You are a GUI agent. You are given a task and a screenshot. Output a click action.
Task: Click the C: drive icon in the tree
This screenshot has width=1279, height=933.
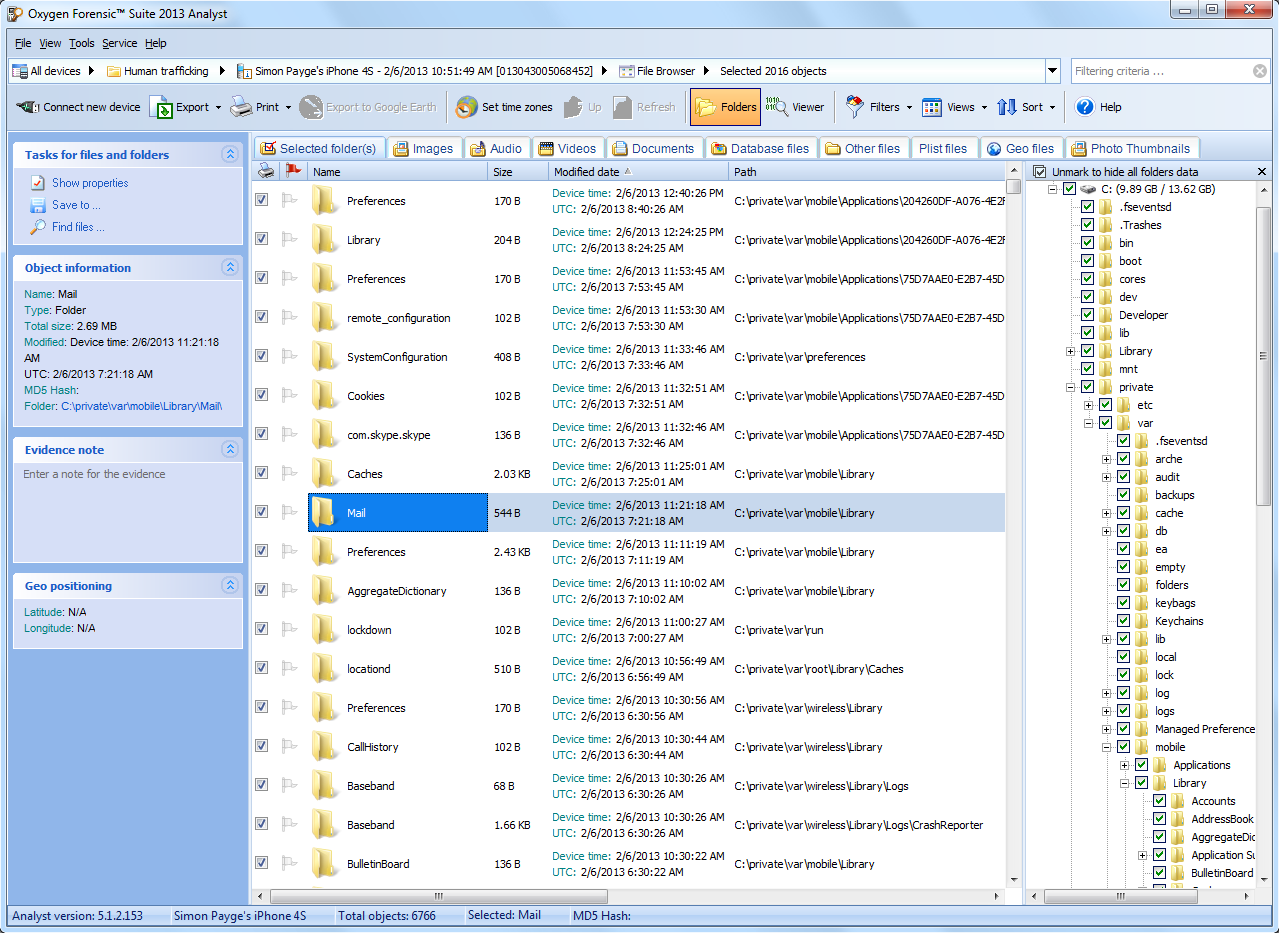pos(1088,189)
